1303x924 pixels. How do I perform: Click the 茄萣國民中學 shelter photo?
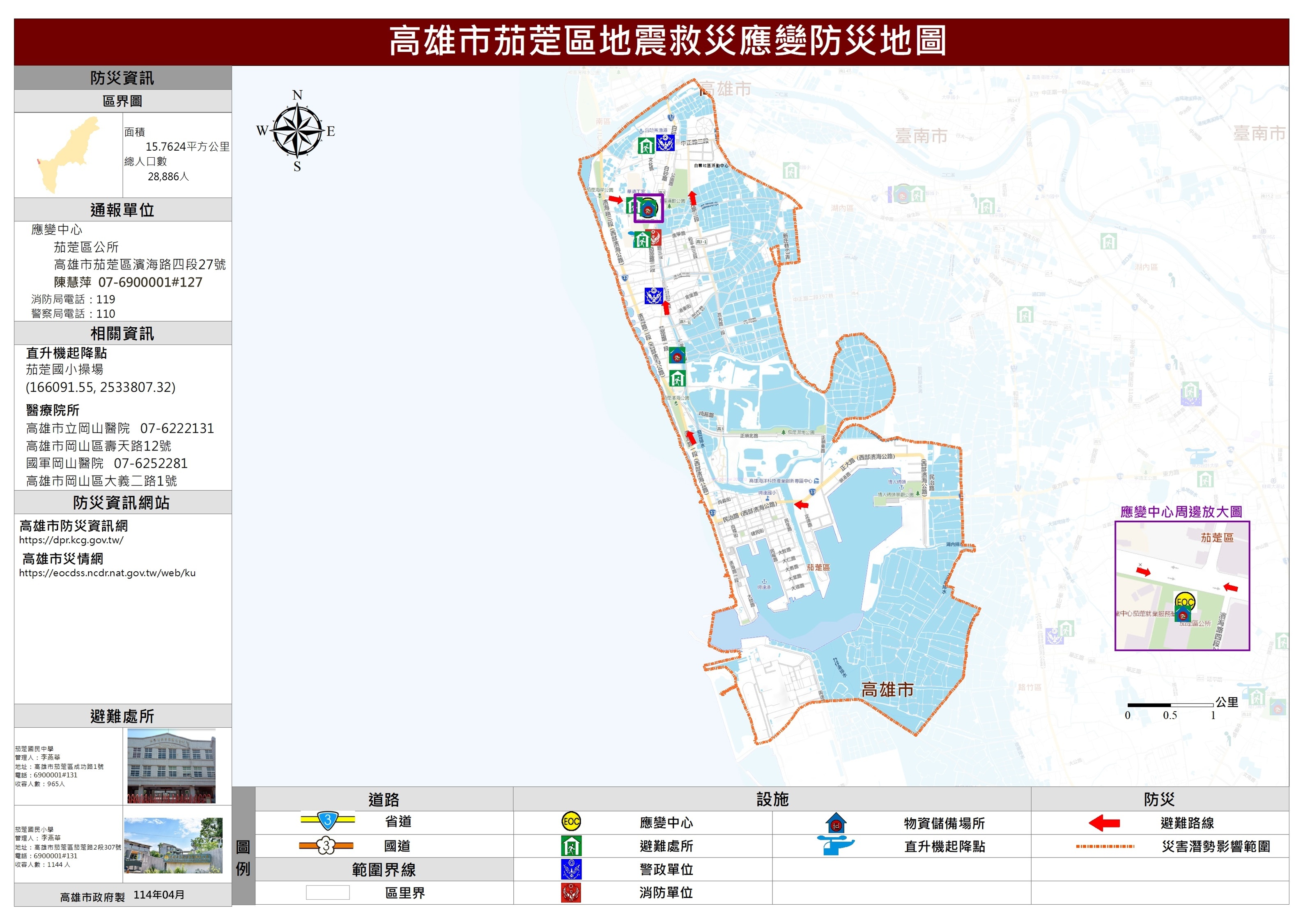(171, 766)
